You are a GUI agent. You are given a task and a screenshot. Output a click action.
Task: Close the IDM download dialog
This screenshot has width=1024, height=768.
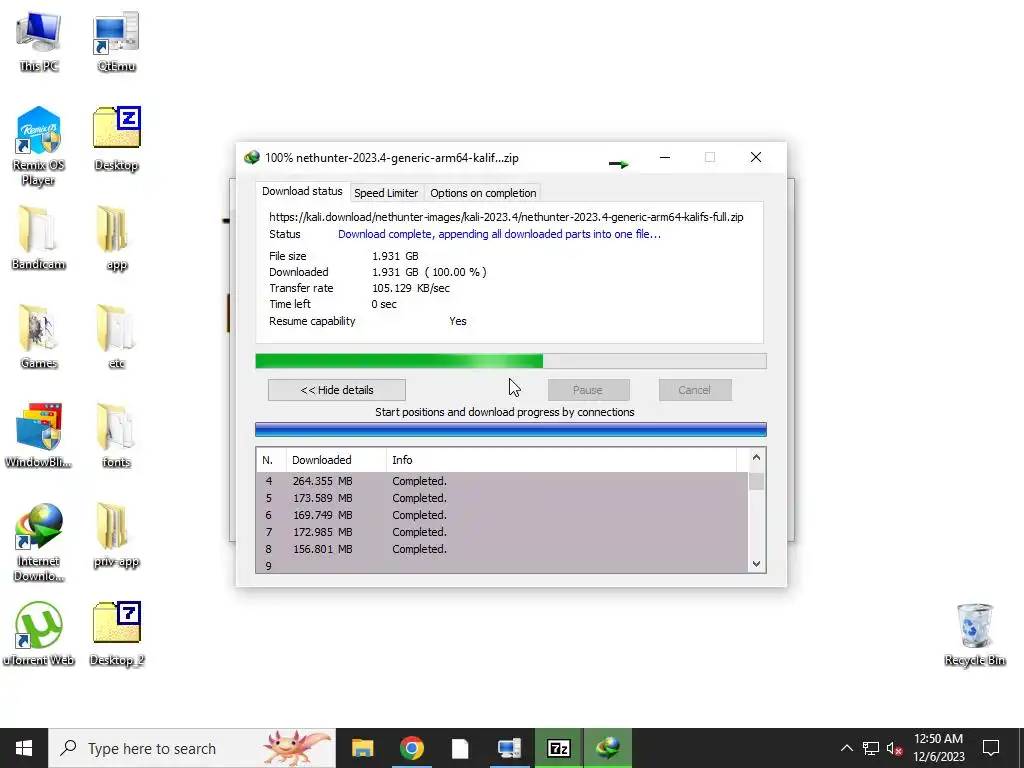756,157
